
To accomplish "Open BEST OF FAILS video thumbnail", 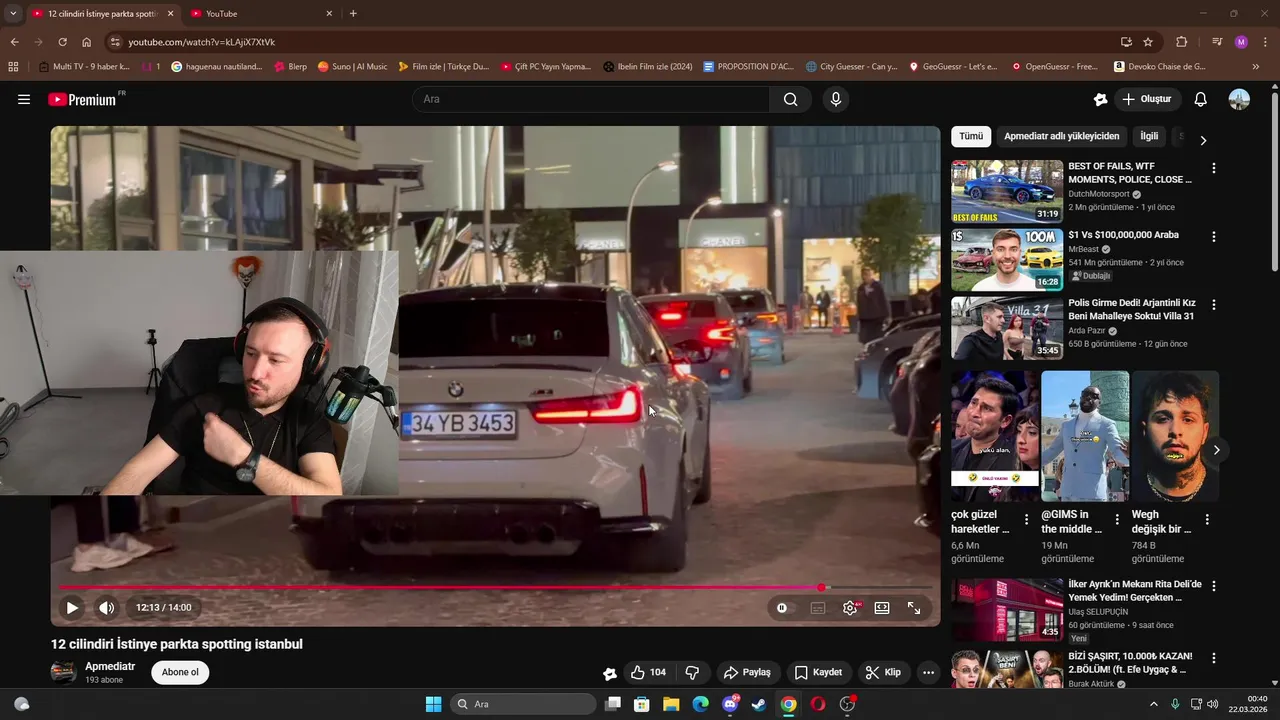I will click(1007, 191).
